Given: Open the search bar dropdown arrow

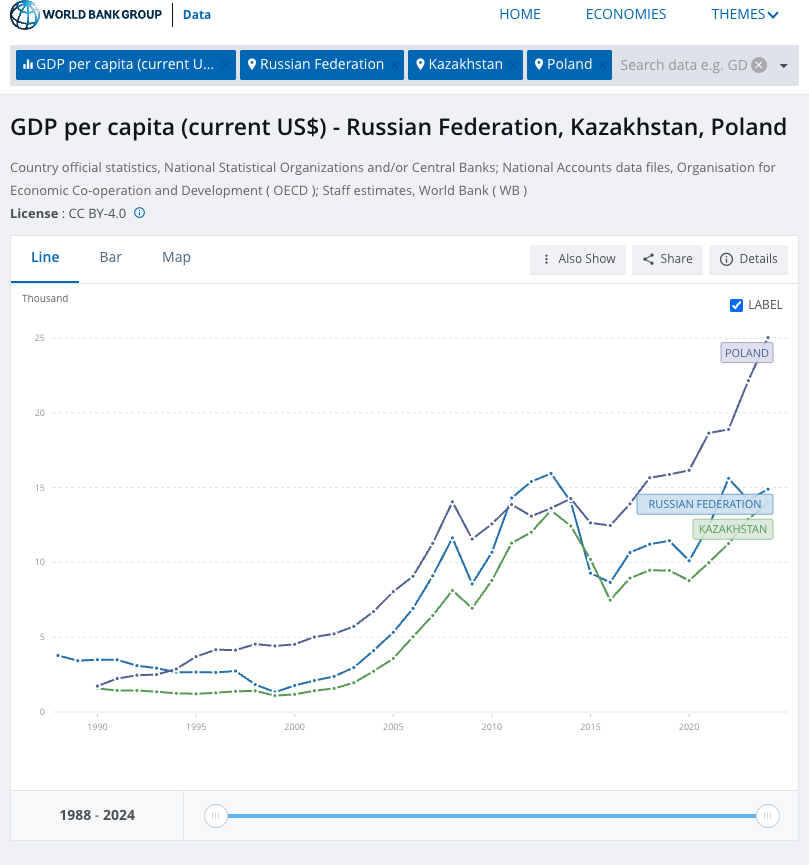Looking at the screenshot, I should (783, 66).
